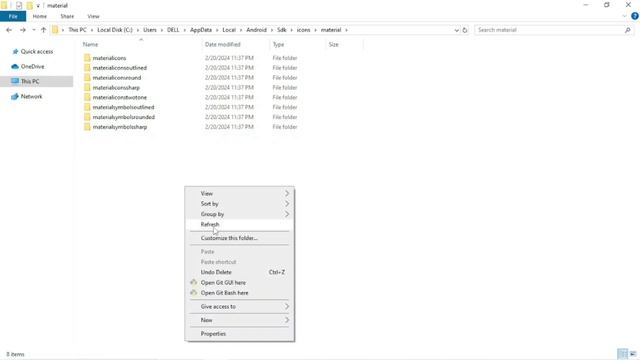Refresh the address bar with reload icon

[464, 30]
